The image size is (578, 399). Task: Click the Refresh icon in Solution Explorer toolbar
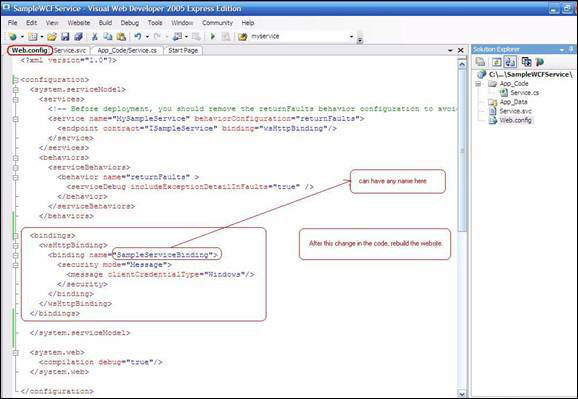coord(497,62)
